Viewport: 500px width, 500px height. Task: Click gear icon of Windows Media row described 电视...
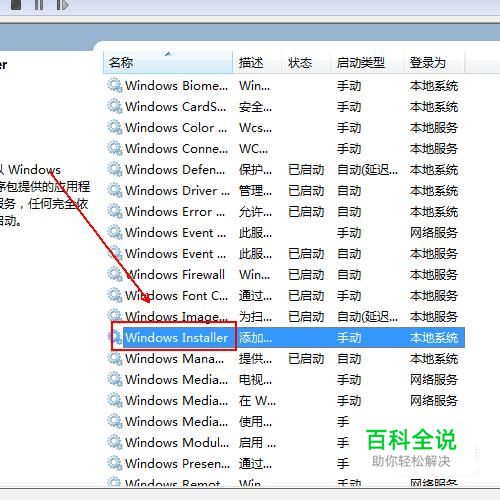pos(115,379)
